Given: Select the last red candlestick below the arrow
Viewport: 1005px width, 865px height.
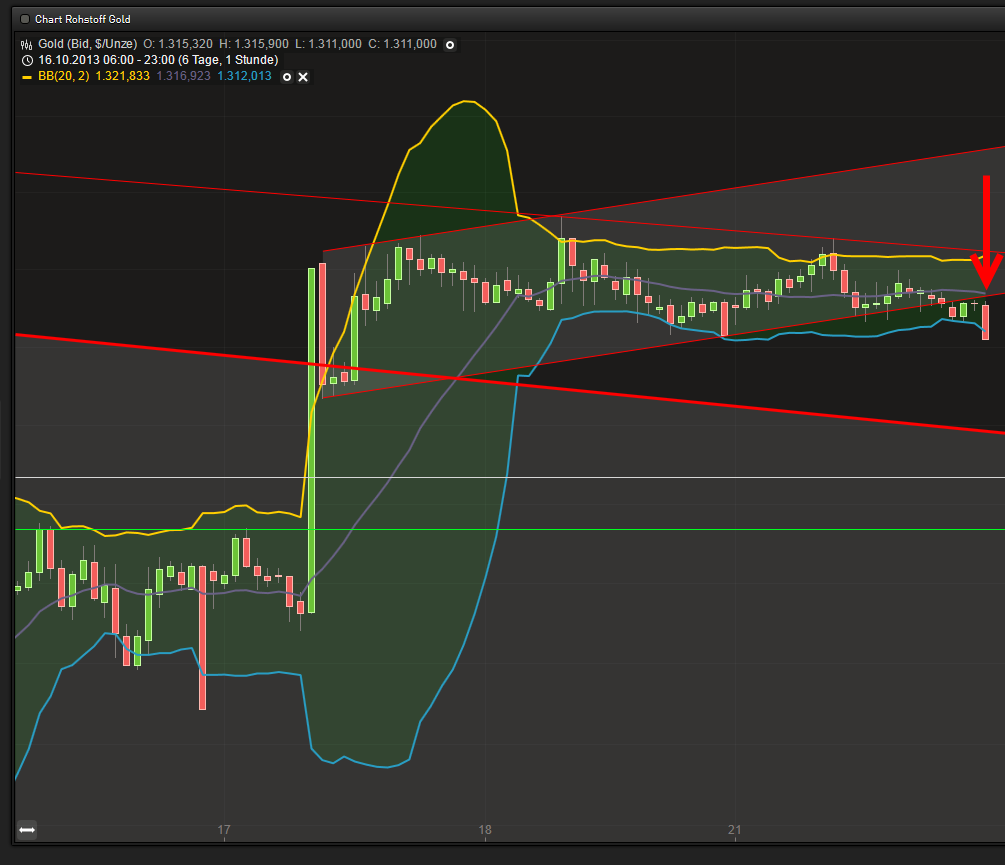Looking at the screenshot, I should (984, 320).
